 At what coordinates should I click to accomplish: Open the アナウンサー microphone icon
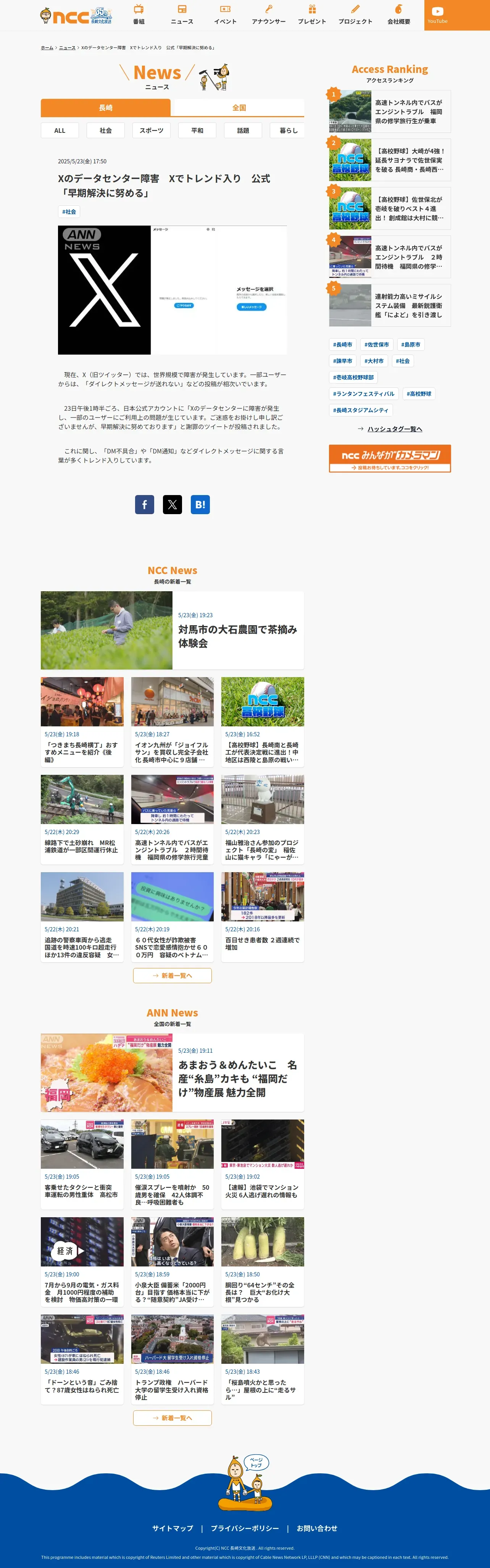268,15
